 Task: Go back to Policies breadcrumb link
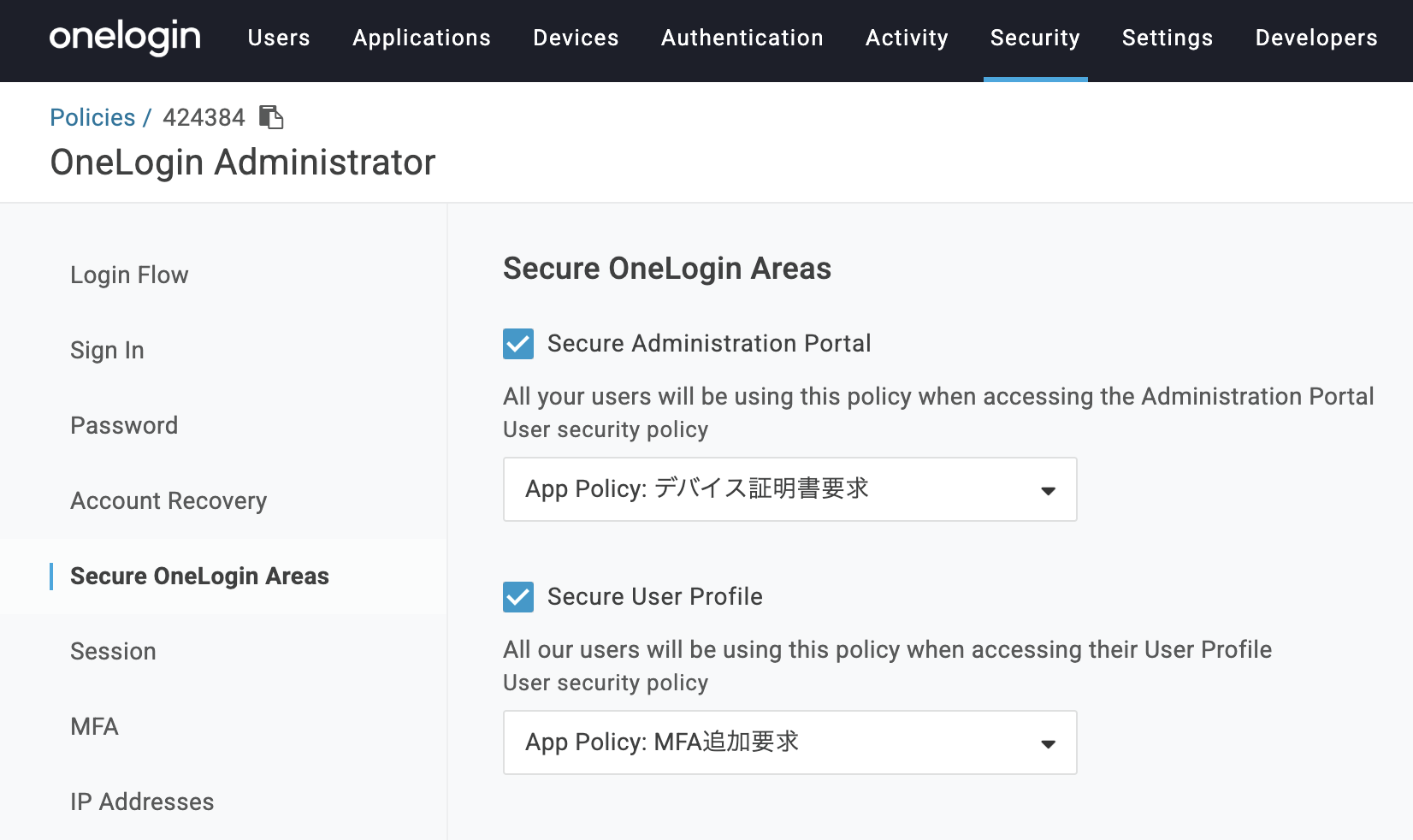[x=92, y=117]
